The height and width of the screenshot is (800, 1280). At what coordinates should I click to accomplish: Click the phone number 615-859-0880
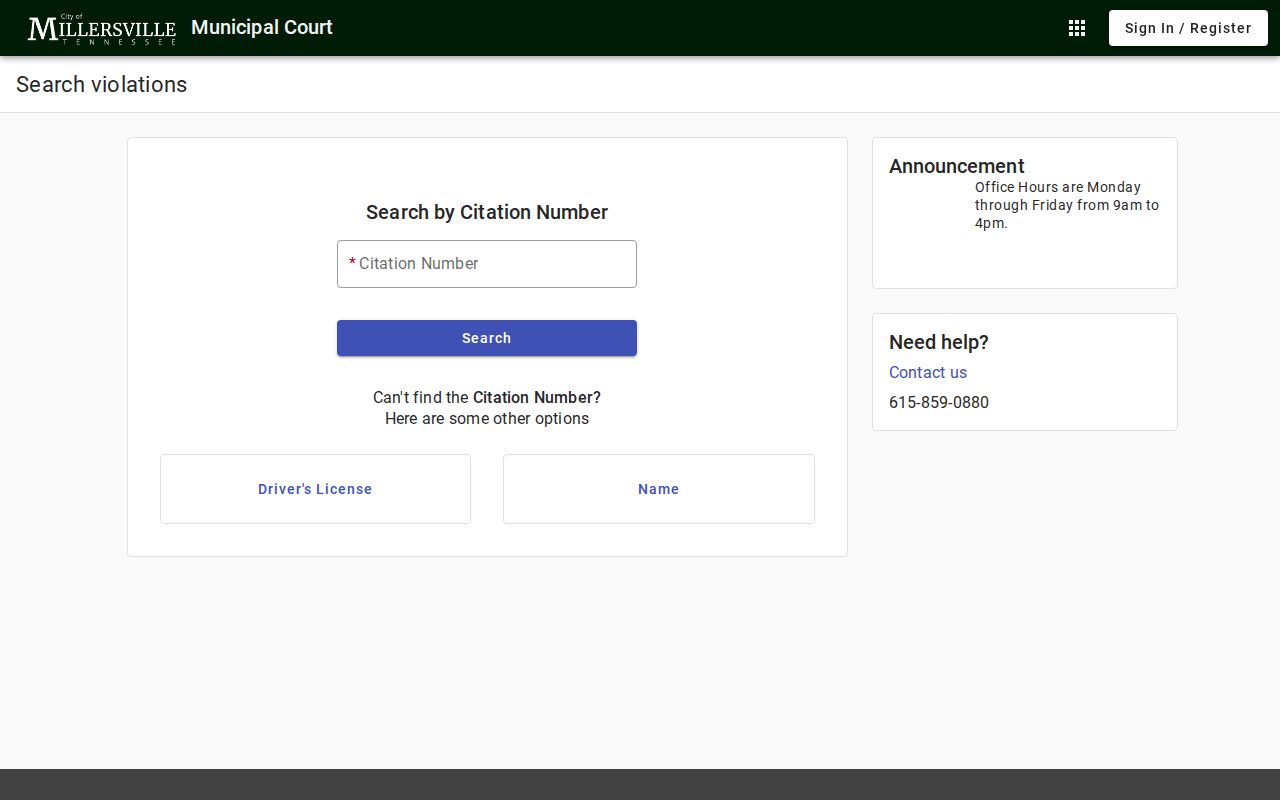[939, 402]
